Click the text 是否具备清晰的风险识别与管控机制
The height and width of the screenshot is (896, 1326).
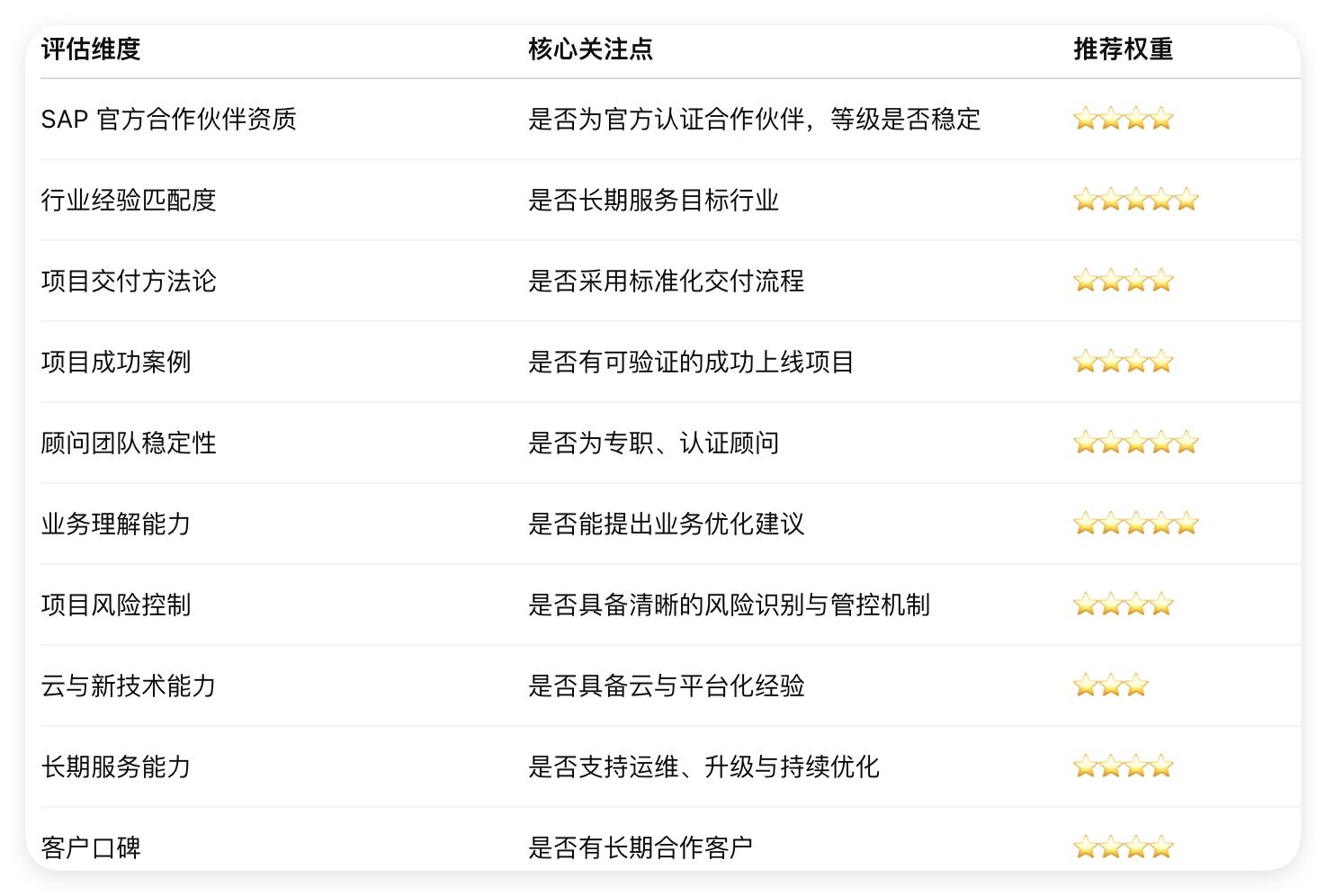(x=729, y=605)
